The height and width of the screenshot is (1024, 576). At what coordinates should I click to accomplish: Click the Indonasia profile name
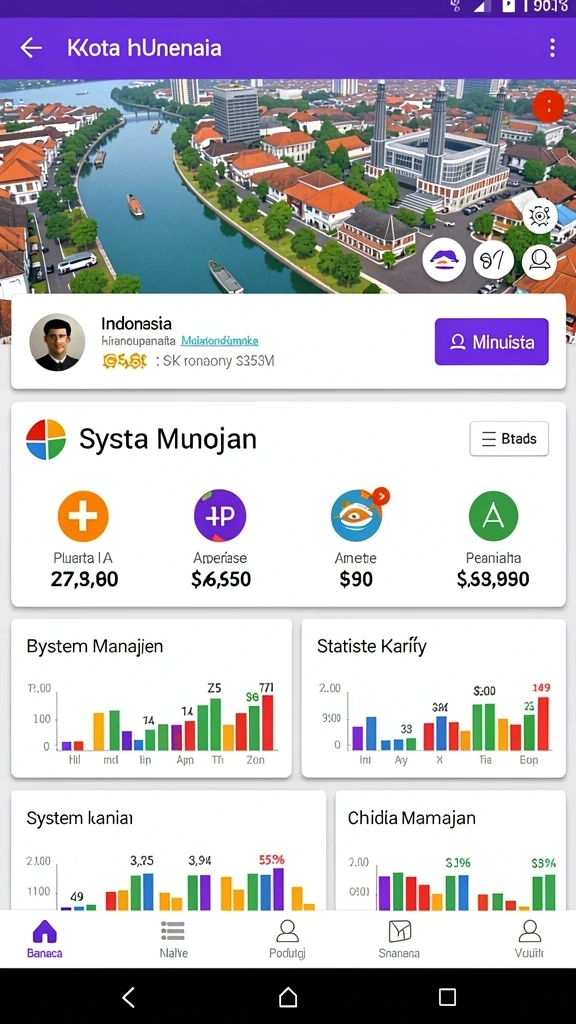pyautogui.click(x=136, y=323)
